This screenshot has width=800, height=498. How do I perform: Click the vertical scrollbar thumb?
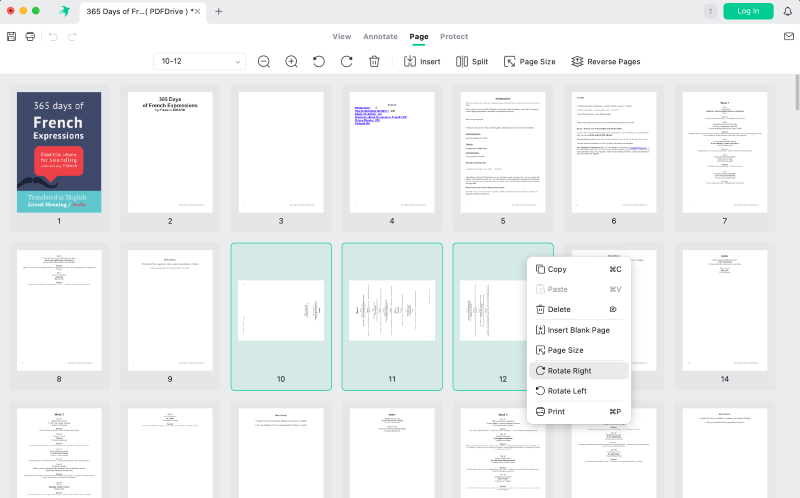point(797,92)
